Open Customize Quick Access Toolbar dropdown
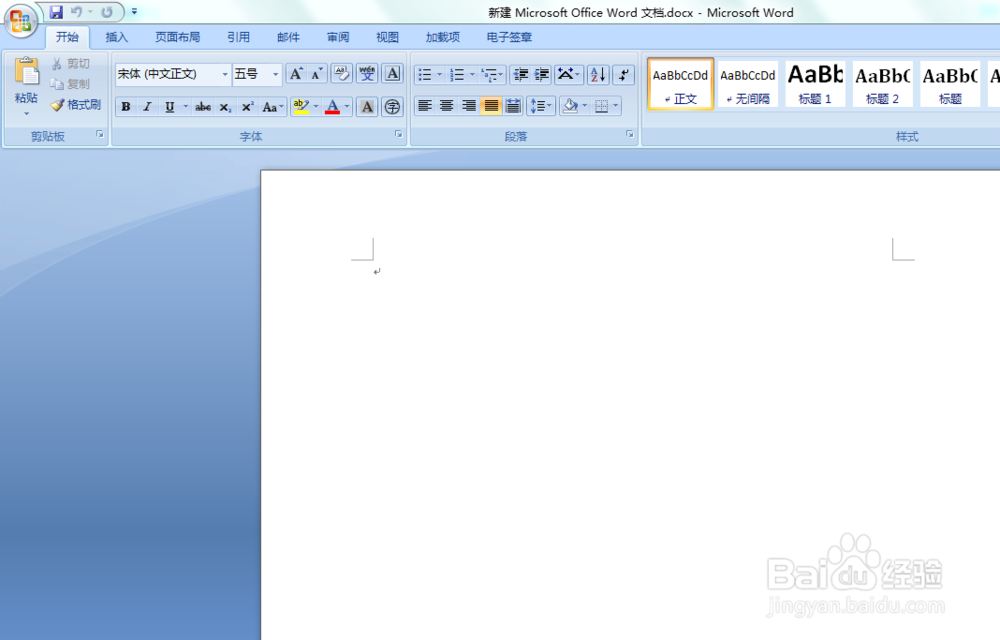 (134, 12)
